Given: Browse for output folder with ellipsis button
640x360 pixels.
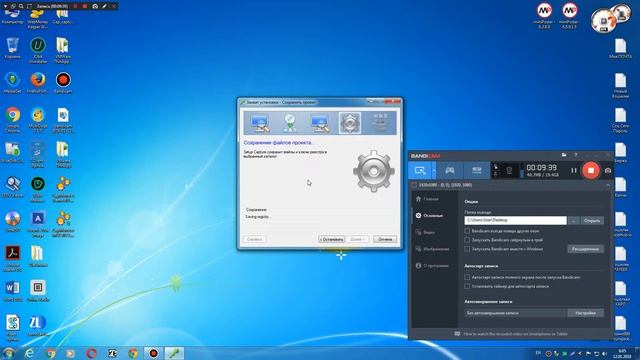Looking at the screenshot, I should (x=573, y=220).
